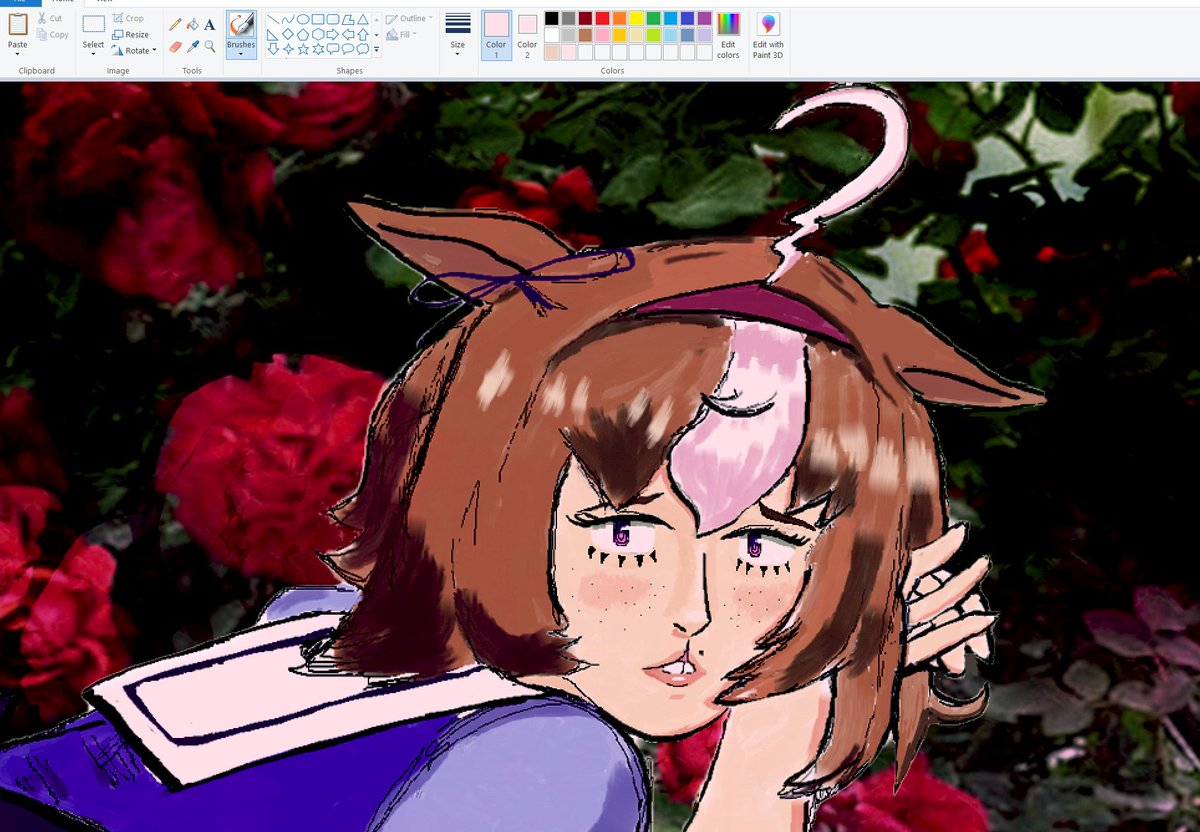Choose the Polygon shape

pyautogui.click(x=348, y=19)
